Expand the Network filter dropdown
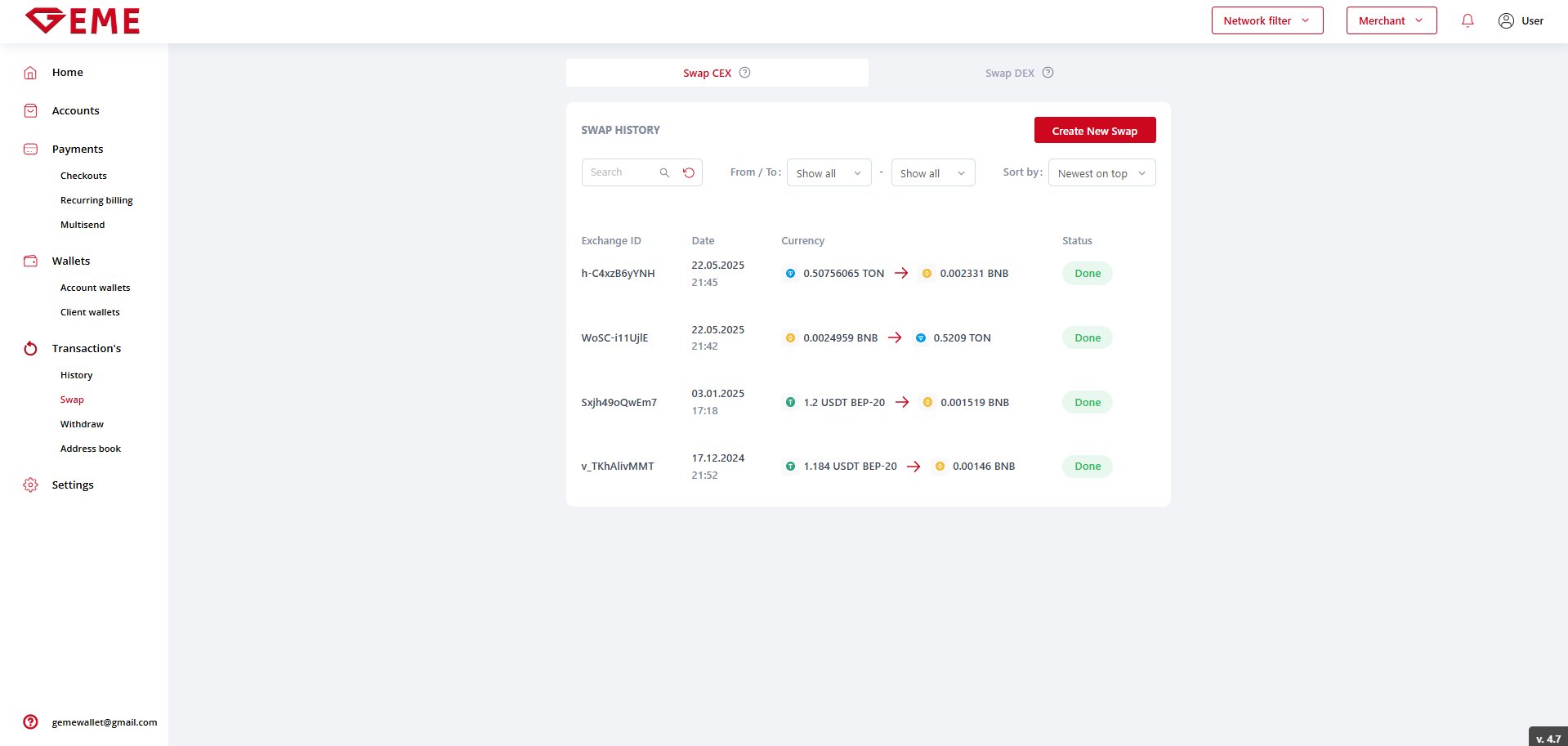The image size is (1568, 746). (1266, 21)
